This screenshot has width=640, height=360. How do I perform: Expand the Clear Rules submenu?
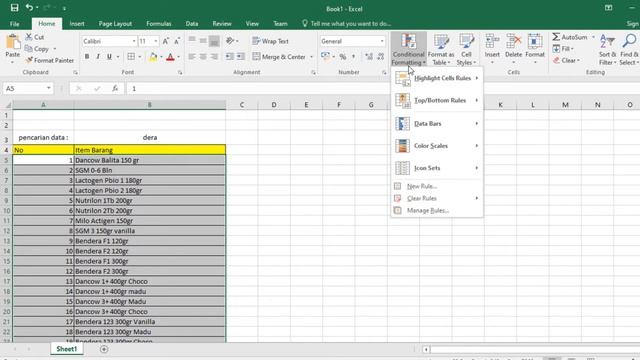(437, 198)
